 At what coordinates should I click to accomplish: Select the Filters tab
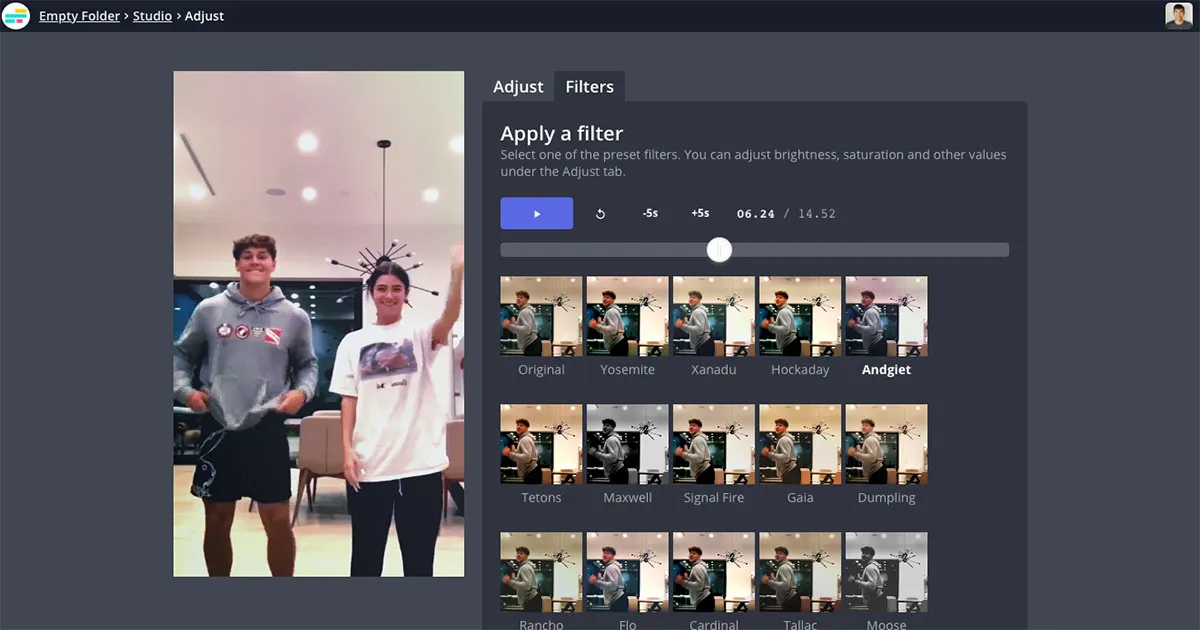coord(590,87)
